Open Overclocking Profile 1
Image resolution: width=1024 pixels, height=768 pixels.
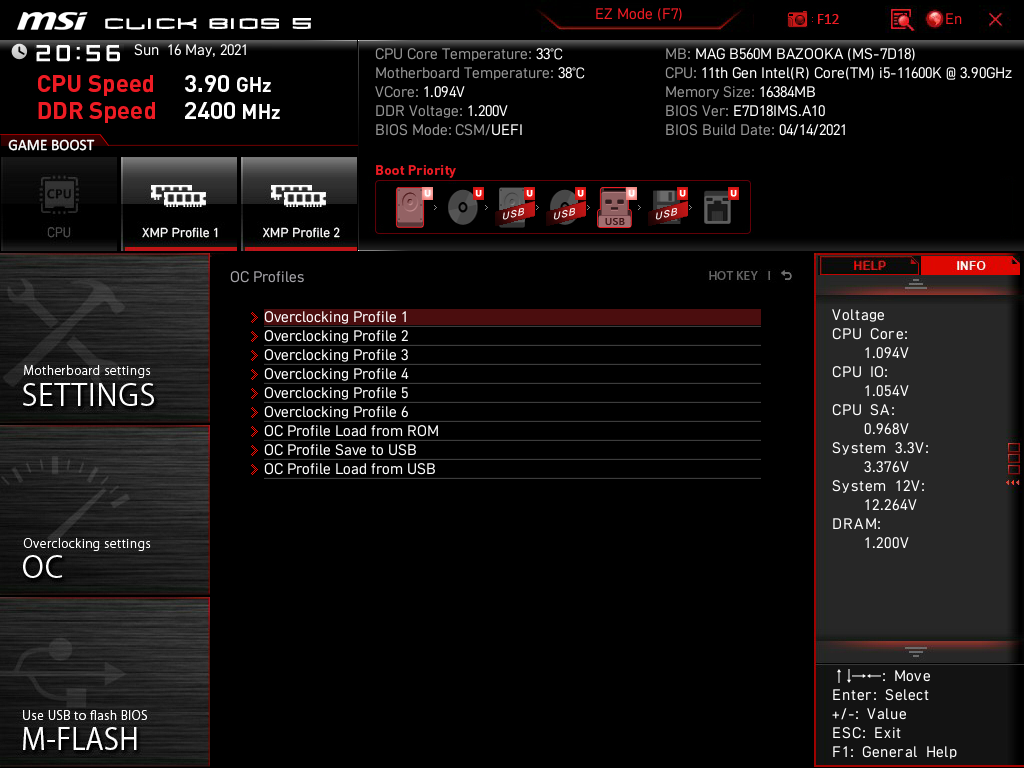(x=512, y=317)
